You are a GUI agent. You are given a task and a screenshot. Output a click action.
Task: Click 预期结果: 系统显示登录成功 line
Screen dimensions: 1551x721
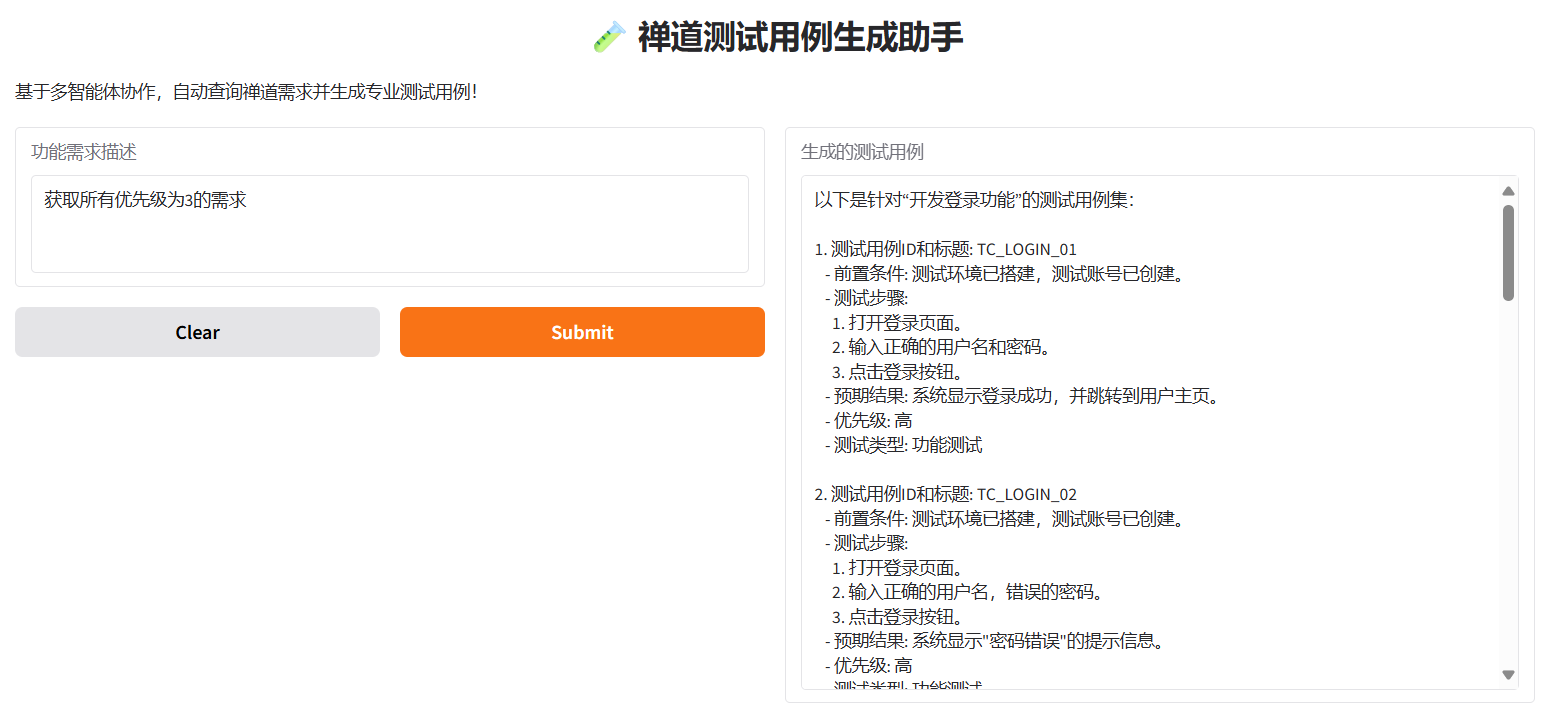click(1023, 396)
